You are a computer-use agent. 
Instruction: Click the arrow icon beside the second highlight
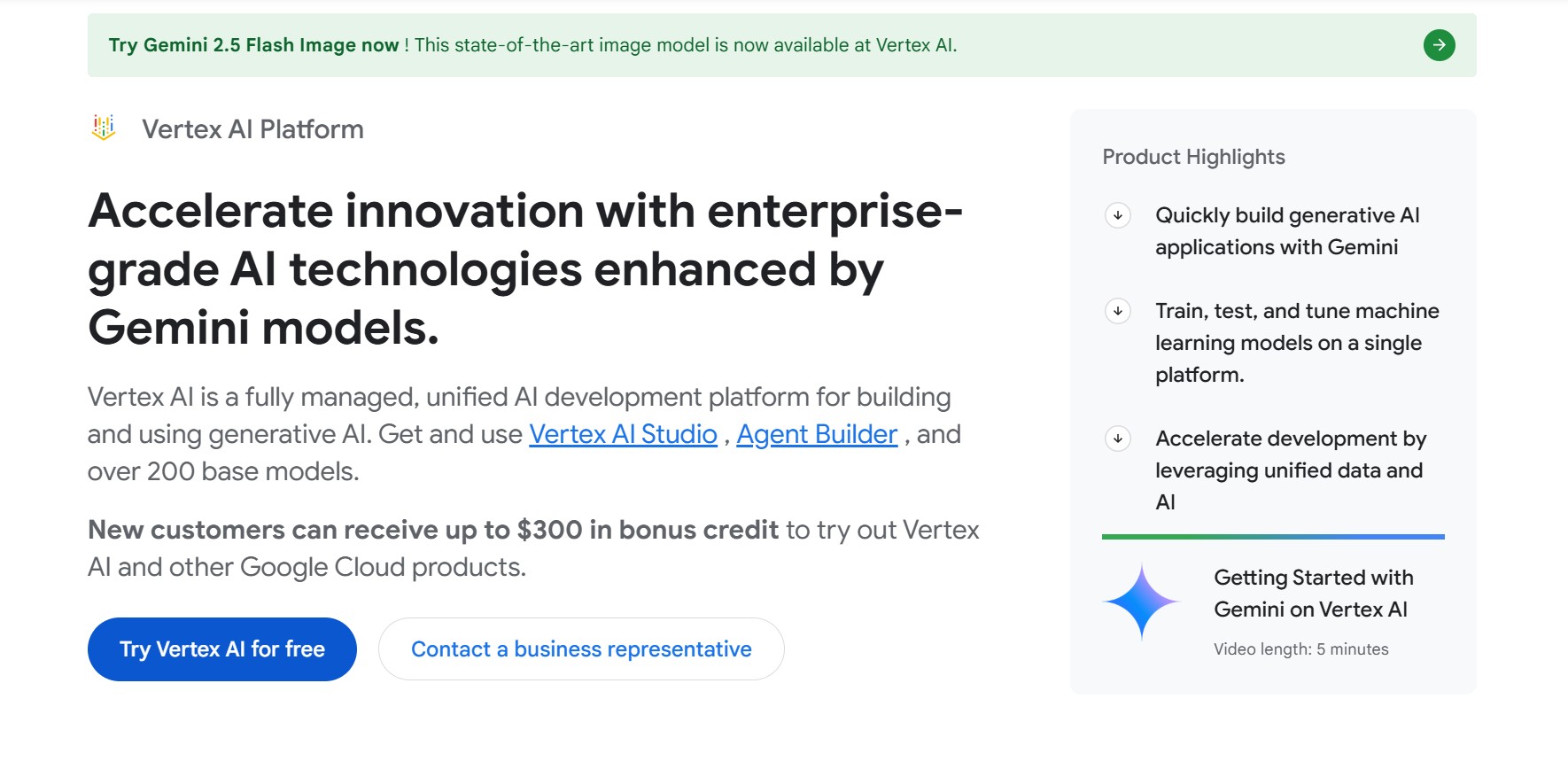point(1118,312)
